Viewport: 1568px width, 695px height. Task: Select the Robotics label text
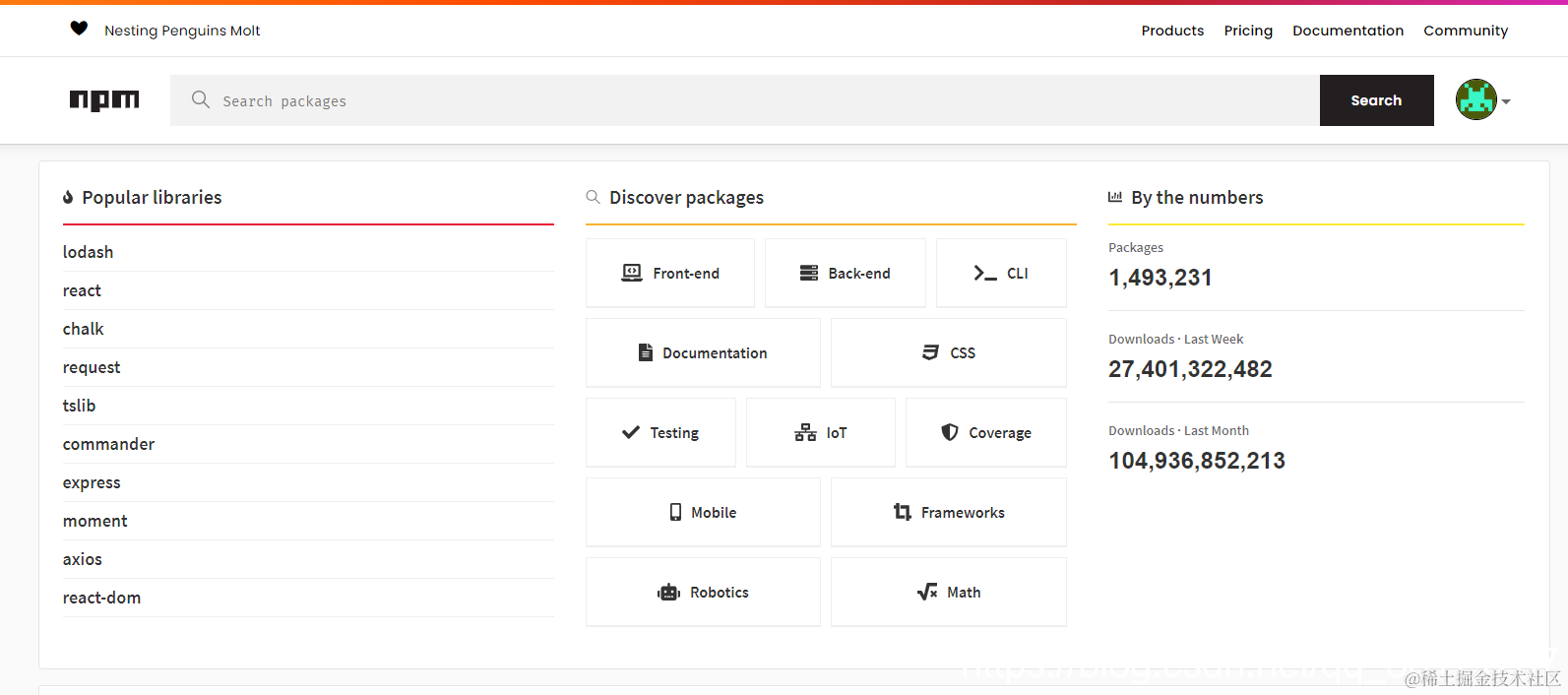click(720, 593)
